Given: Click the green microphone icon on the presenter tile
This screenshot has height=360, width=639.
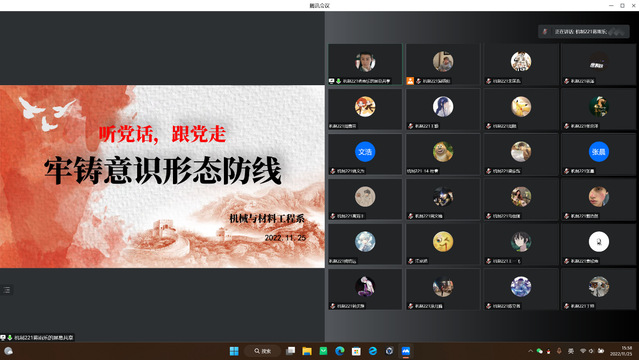Looking at the screenshot, I should click(x=338, y=81).
